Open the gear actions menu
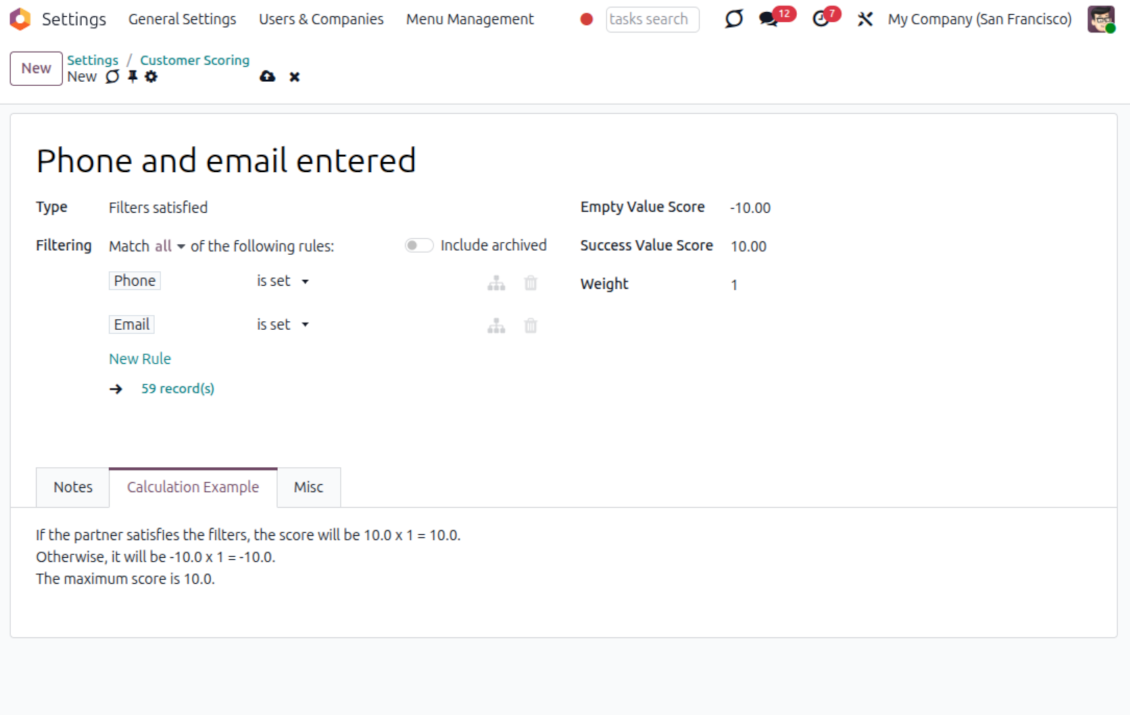Viewport: 1130px width, 715px height. point(151,77)
